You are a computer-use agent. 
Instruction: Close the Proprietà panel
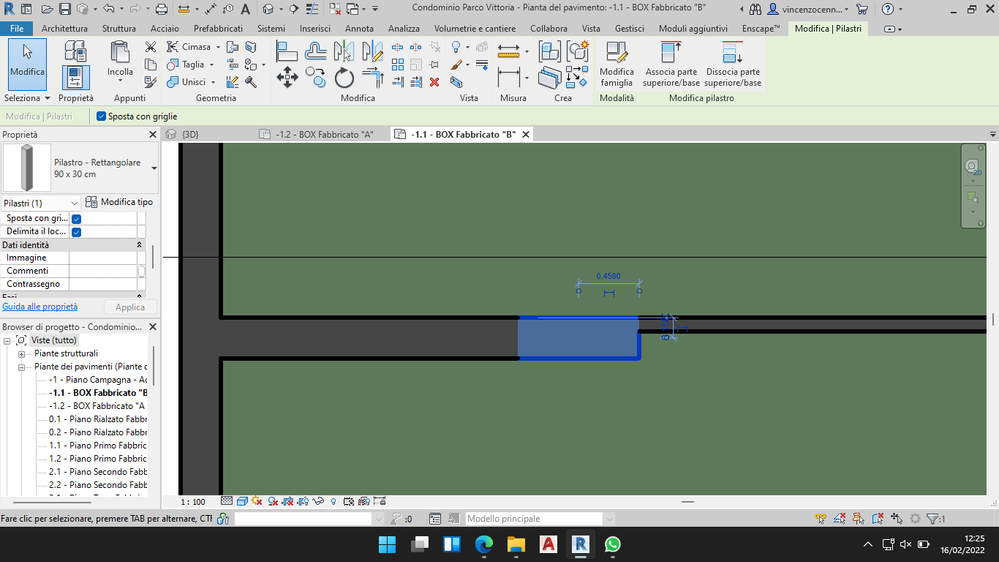(x=152, y=134)
